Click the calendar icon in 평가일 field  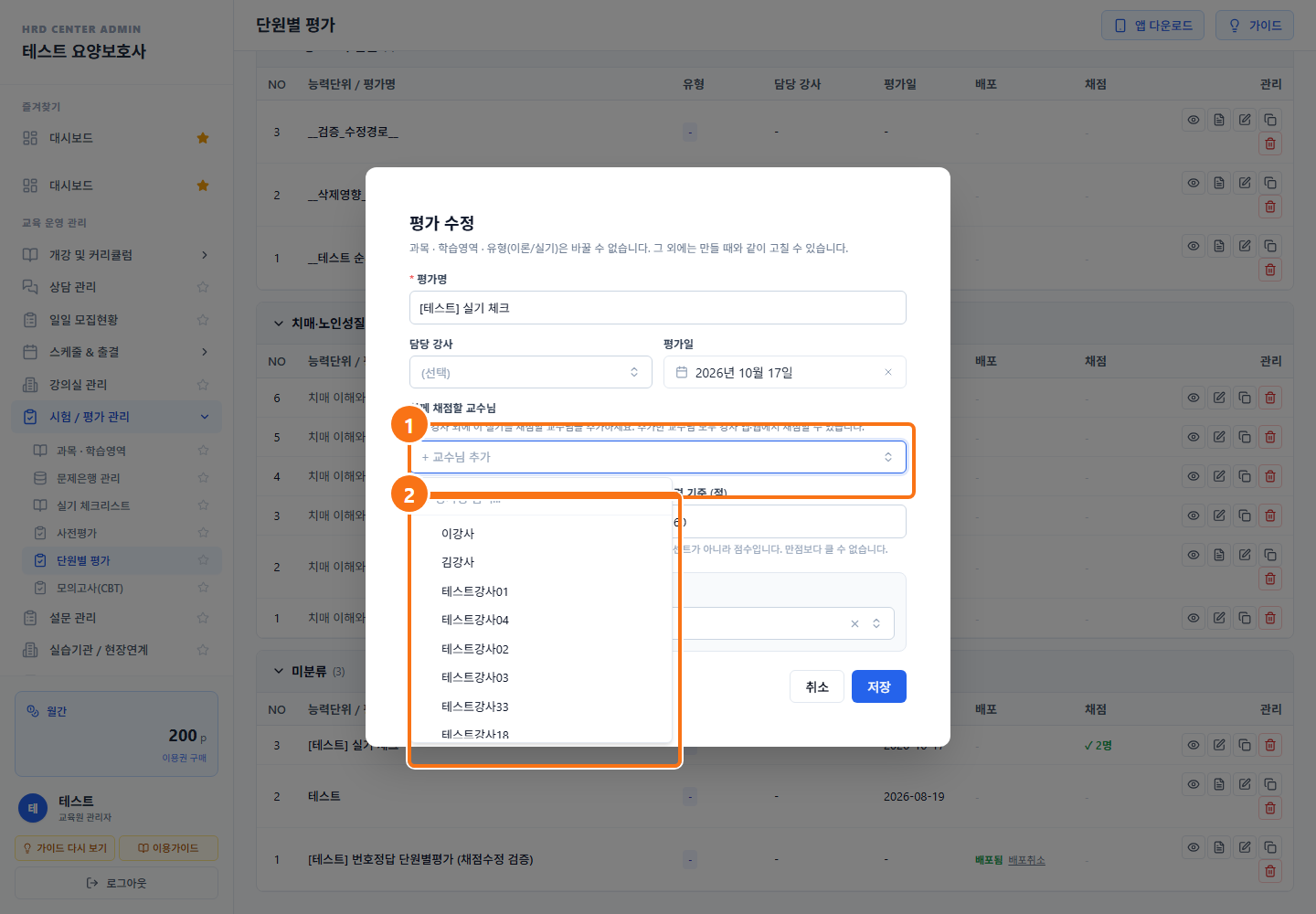click(x=682, y=372)
